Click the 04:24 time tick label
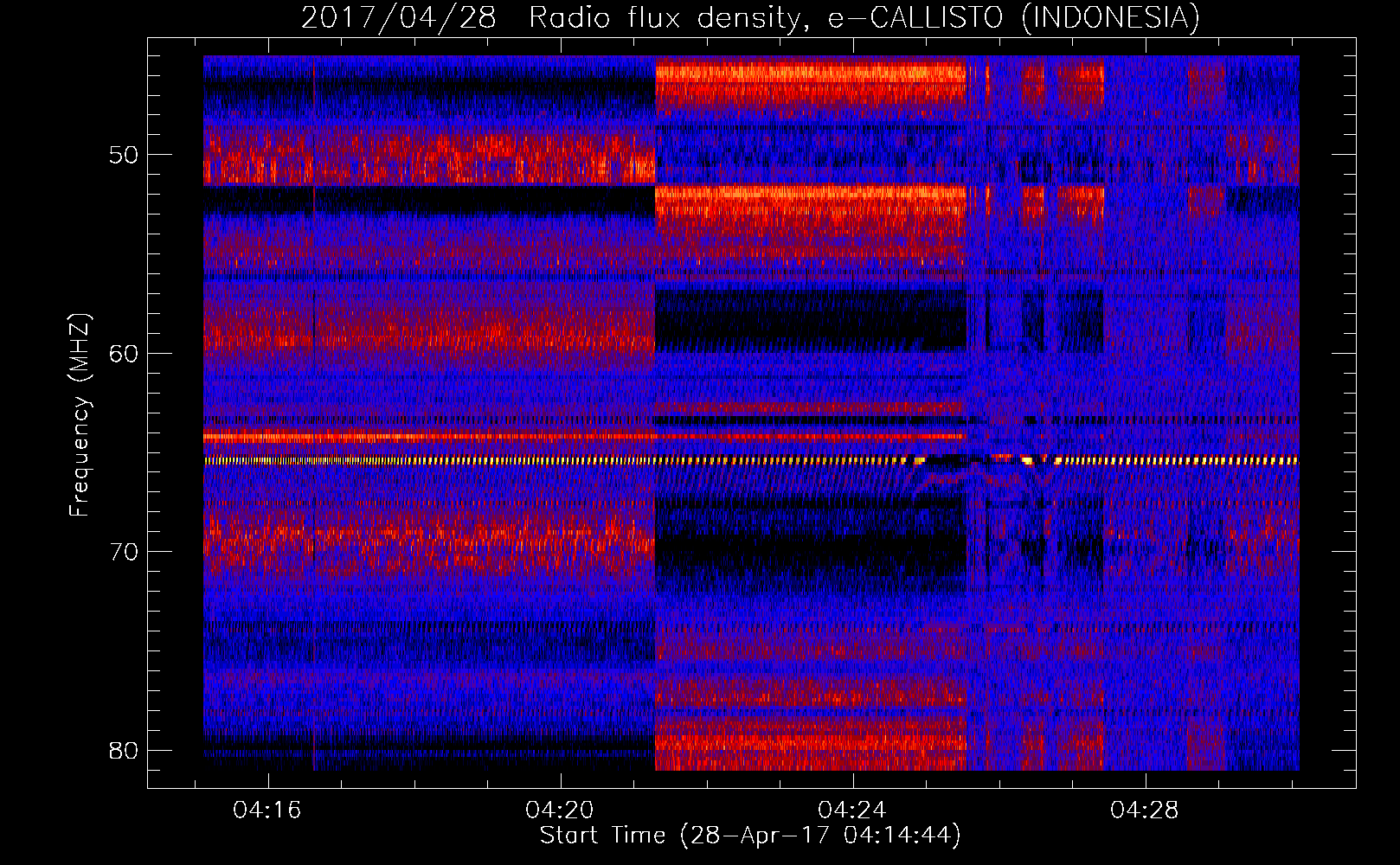1400x865 pixels. pos(852,811)
